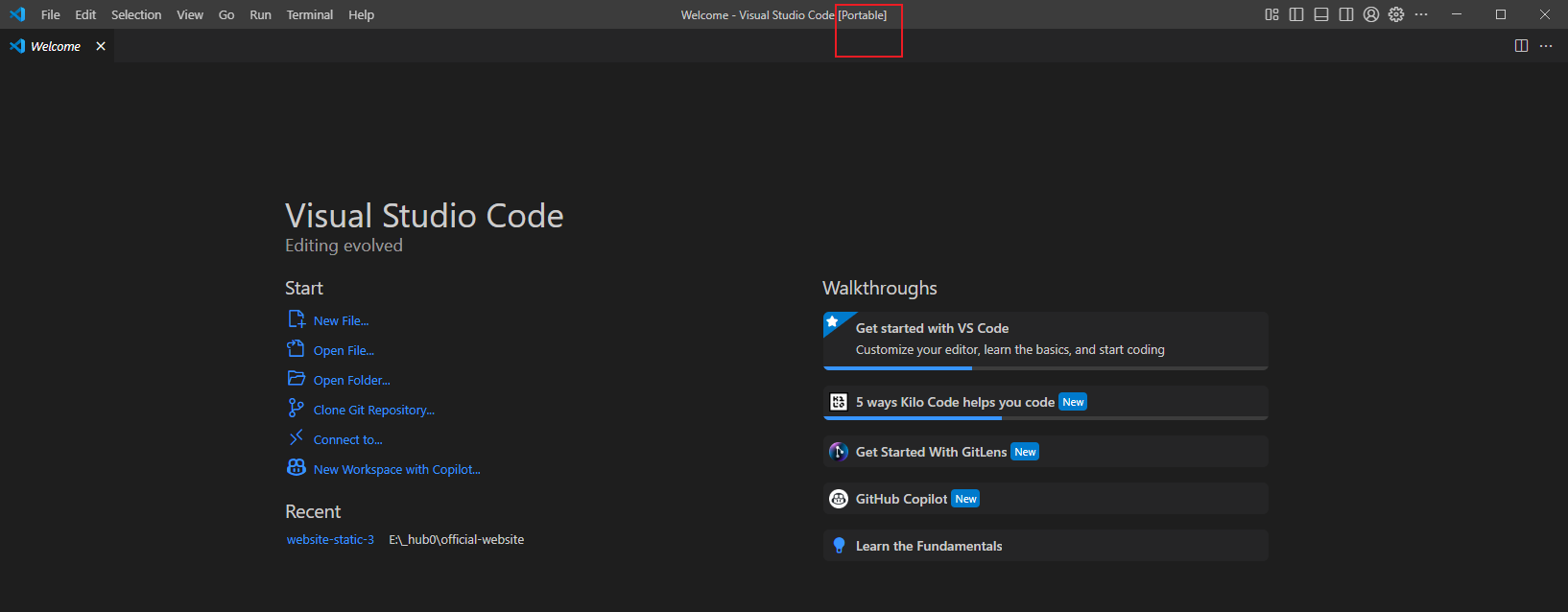Close the Welcome tab
Viewport: 1568px width, 612px height.
(101, 46)
